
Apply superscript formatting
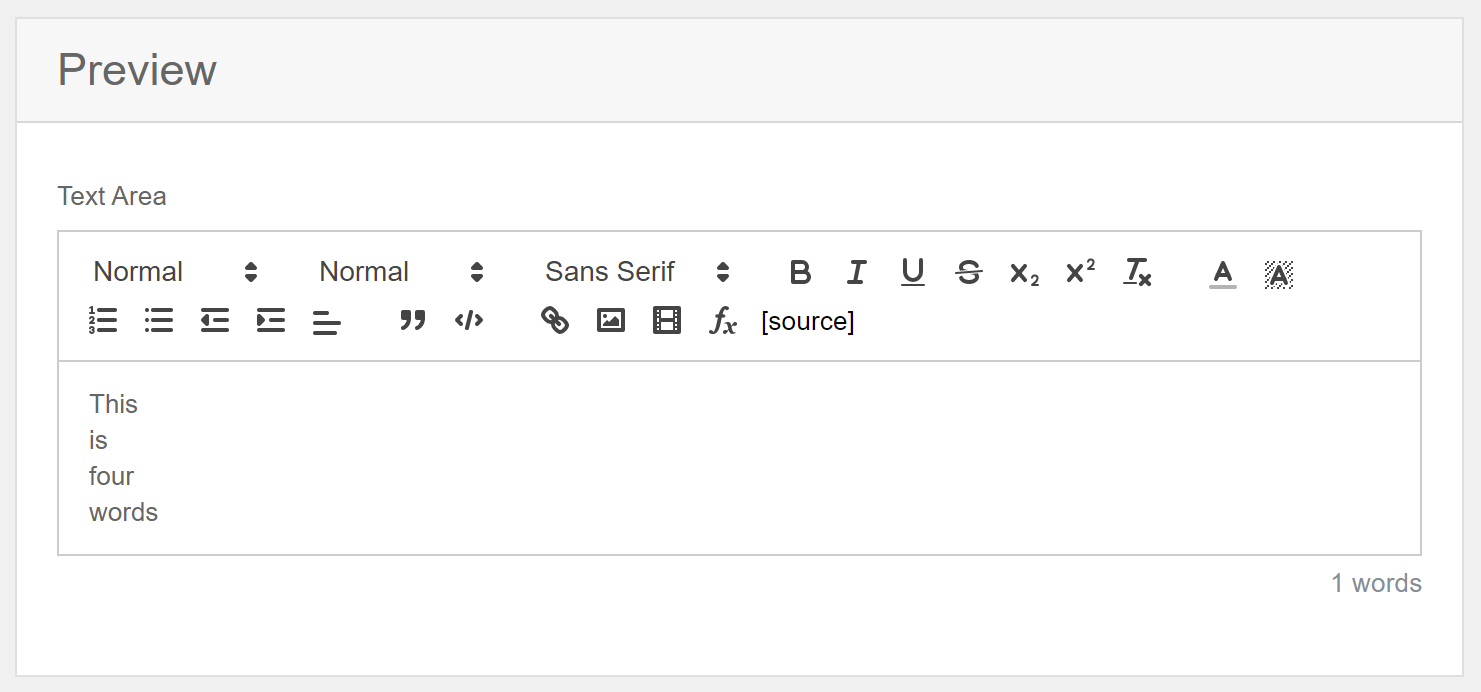click(1080, 272)
